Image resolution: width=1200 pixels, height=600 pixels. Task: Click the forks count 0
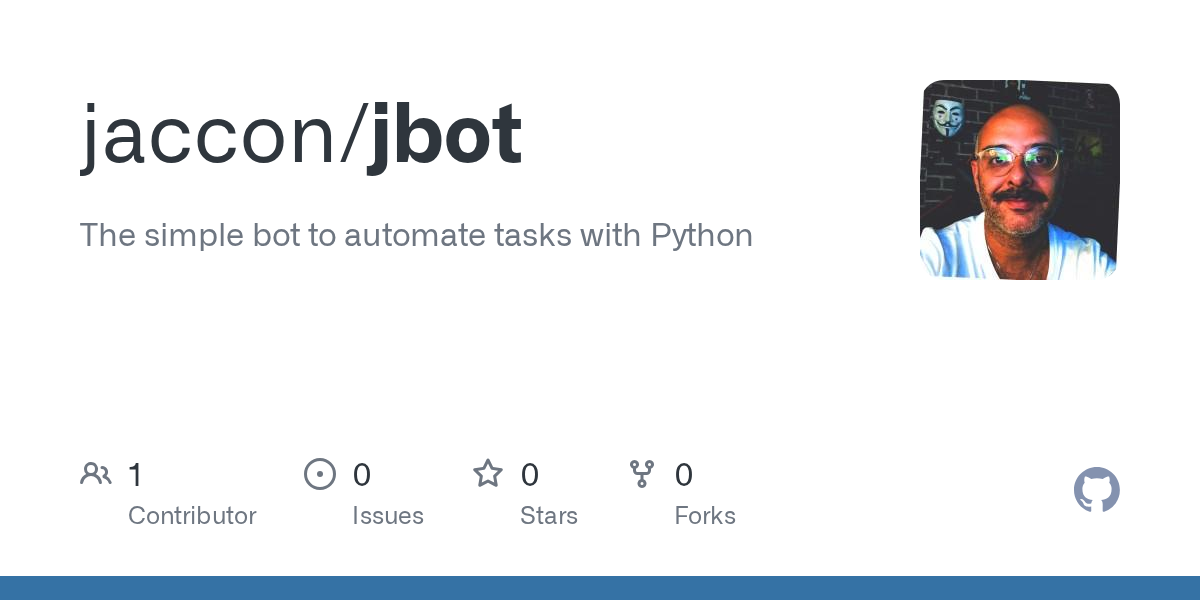684,475
